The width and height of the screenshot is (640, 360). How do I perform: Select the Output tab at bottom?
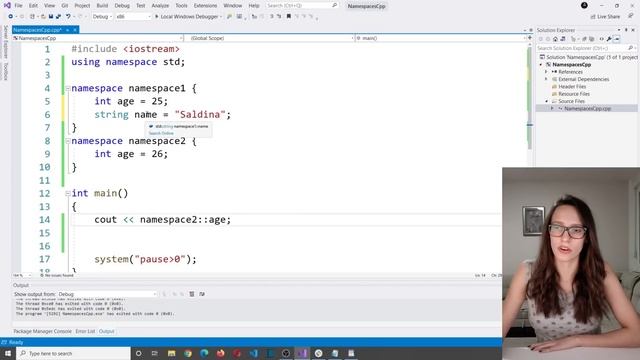107,331
